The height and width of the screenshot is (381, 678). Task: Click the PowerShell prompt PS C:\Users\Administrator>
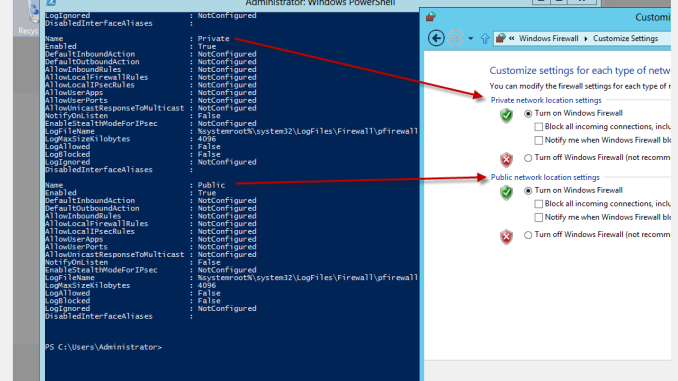pos(103,347)
